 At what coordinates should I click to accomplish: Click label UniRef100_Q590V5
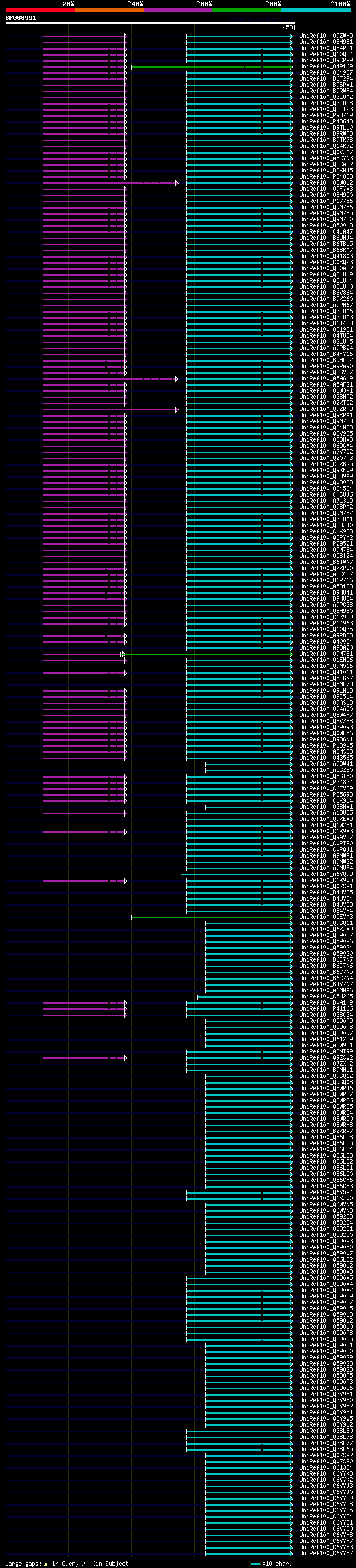point(326,1278)
